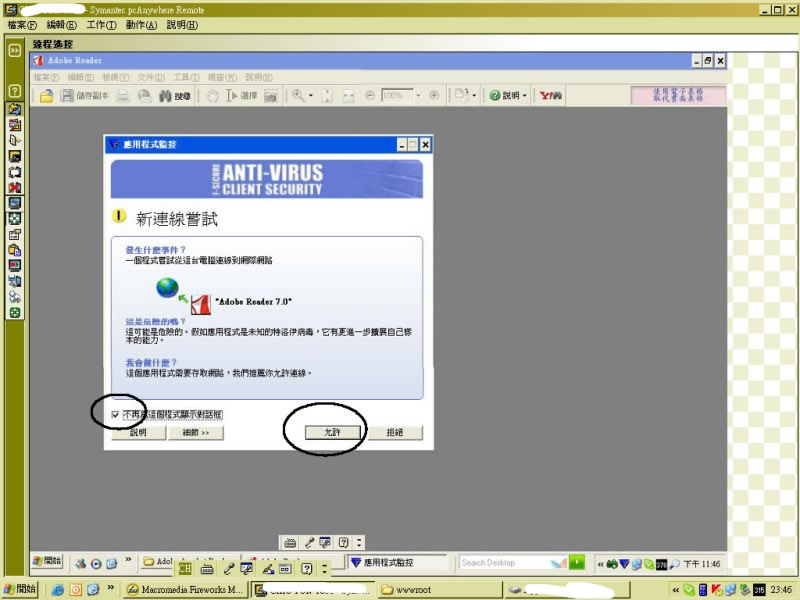Click the Yahoo Y! toolbar icon
Screen dimensions: 800x600
551,95
